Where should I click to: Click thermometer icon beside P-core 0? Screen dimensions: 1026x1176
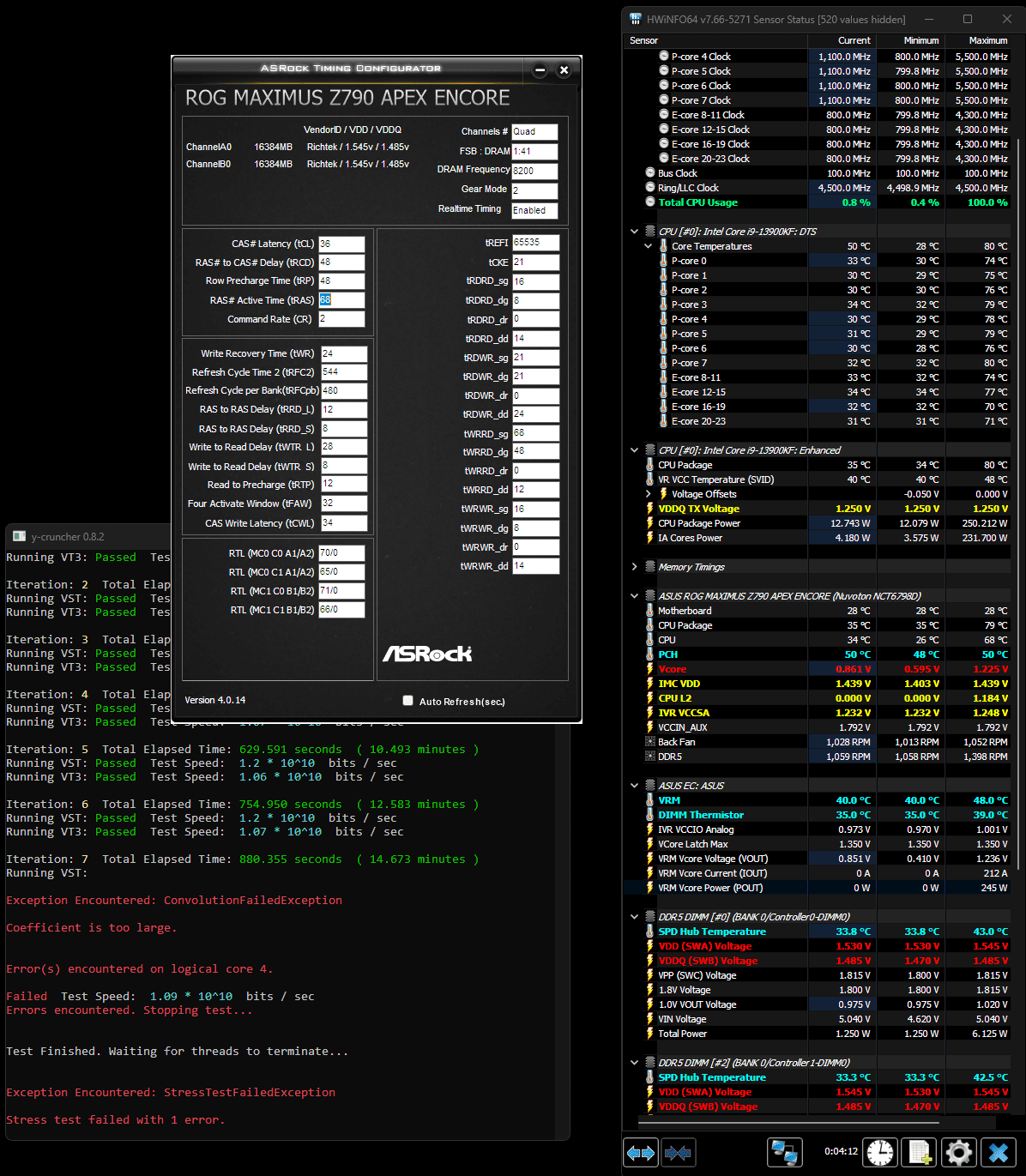tap(664, 261)
